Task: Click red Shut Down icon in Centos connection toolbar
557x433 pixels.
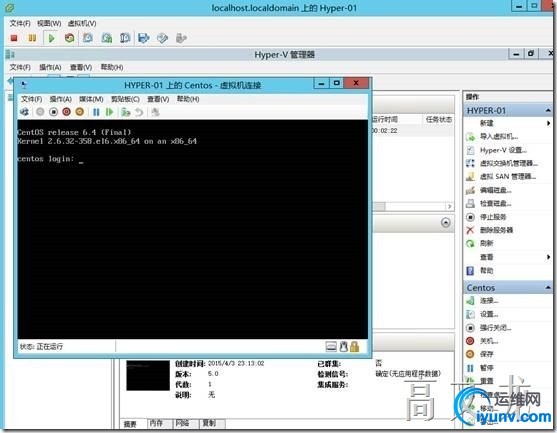Action: click(66, 112)
